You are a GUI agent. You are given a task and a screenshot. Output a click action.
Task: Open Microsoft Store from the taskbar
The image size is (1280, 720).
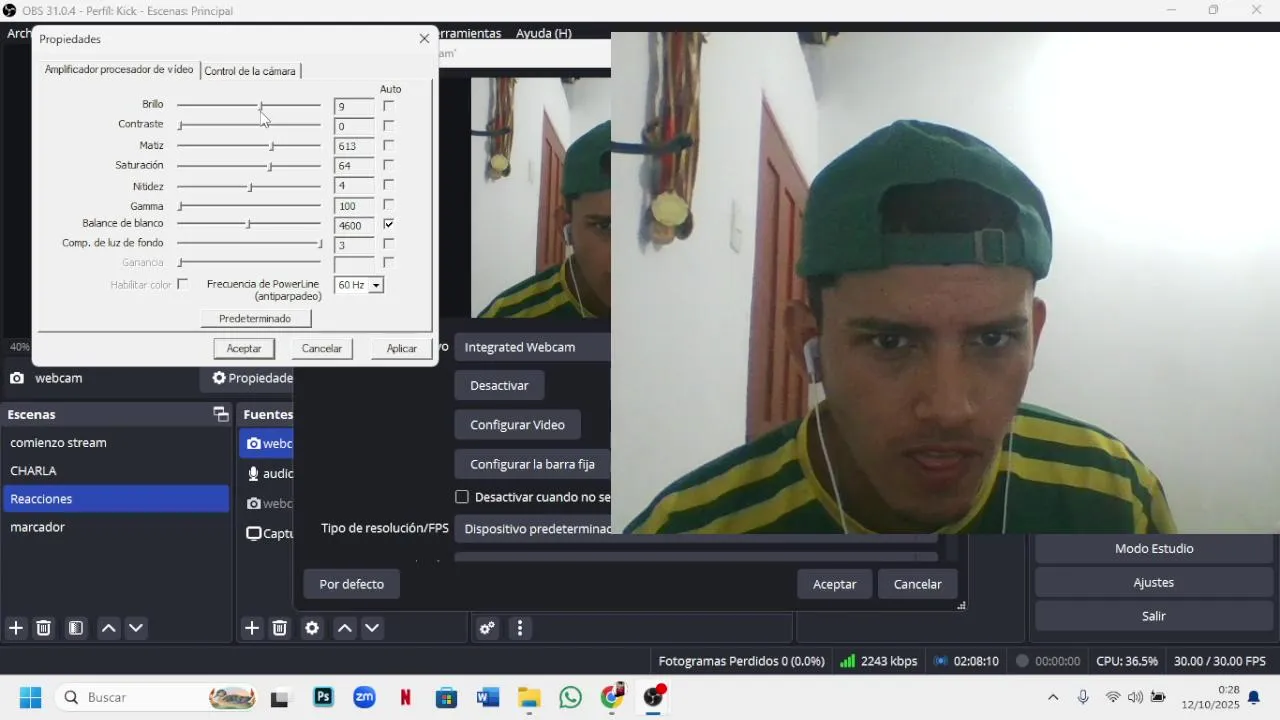[447, 697]
